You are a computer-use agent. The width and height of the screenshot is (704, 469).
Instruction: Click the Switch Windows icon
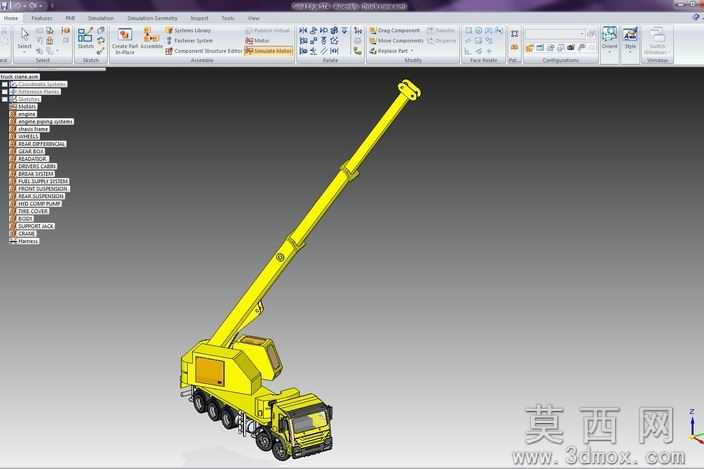[657, 35]
